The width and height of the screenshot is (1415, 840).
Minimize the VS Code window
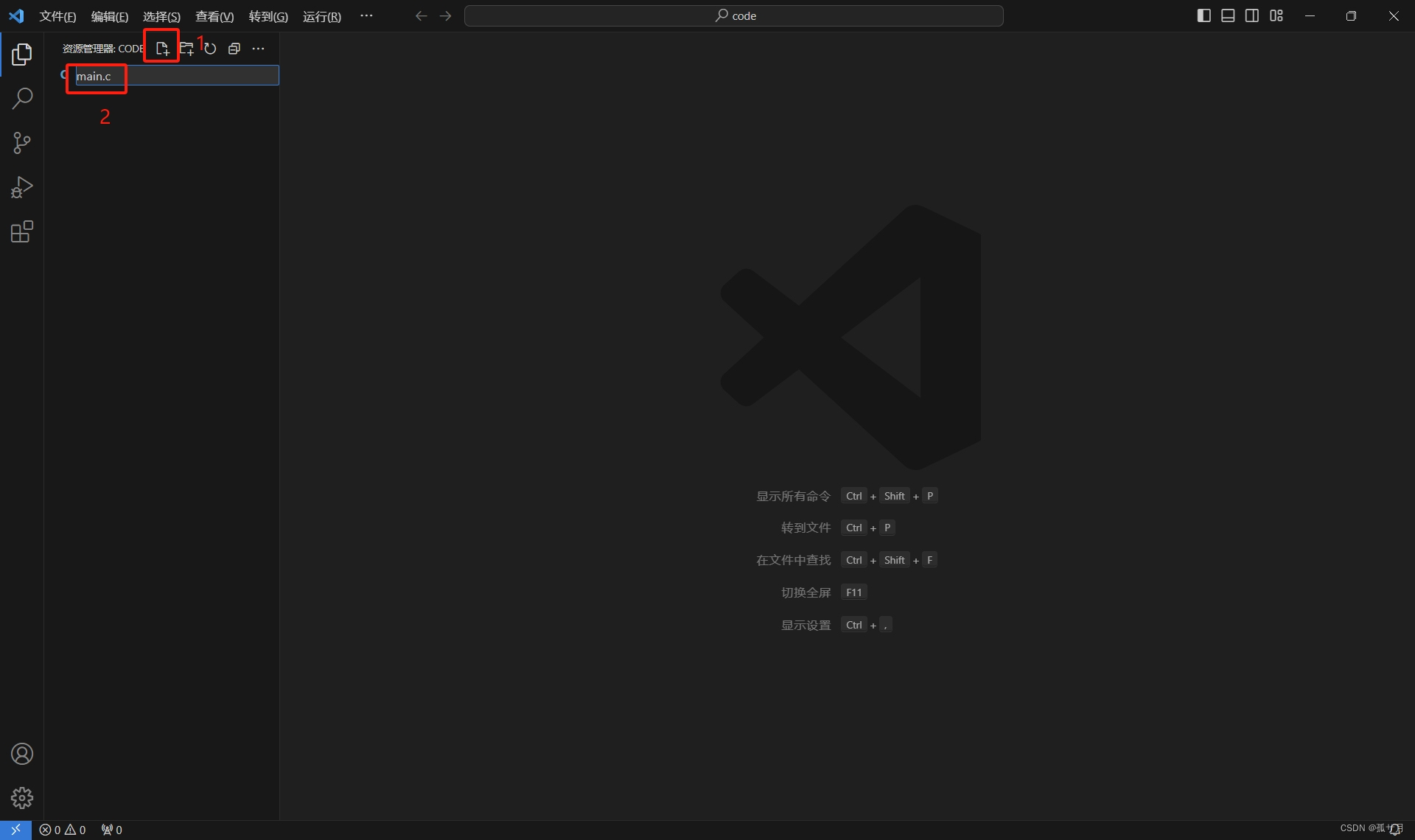point(1310,15)
